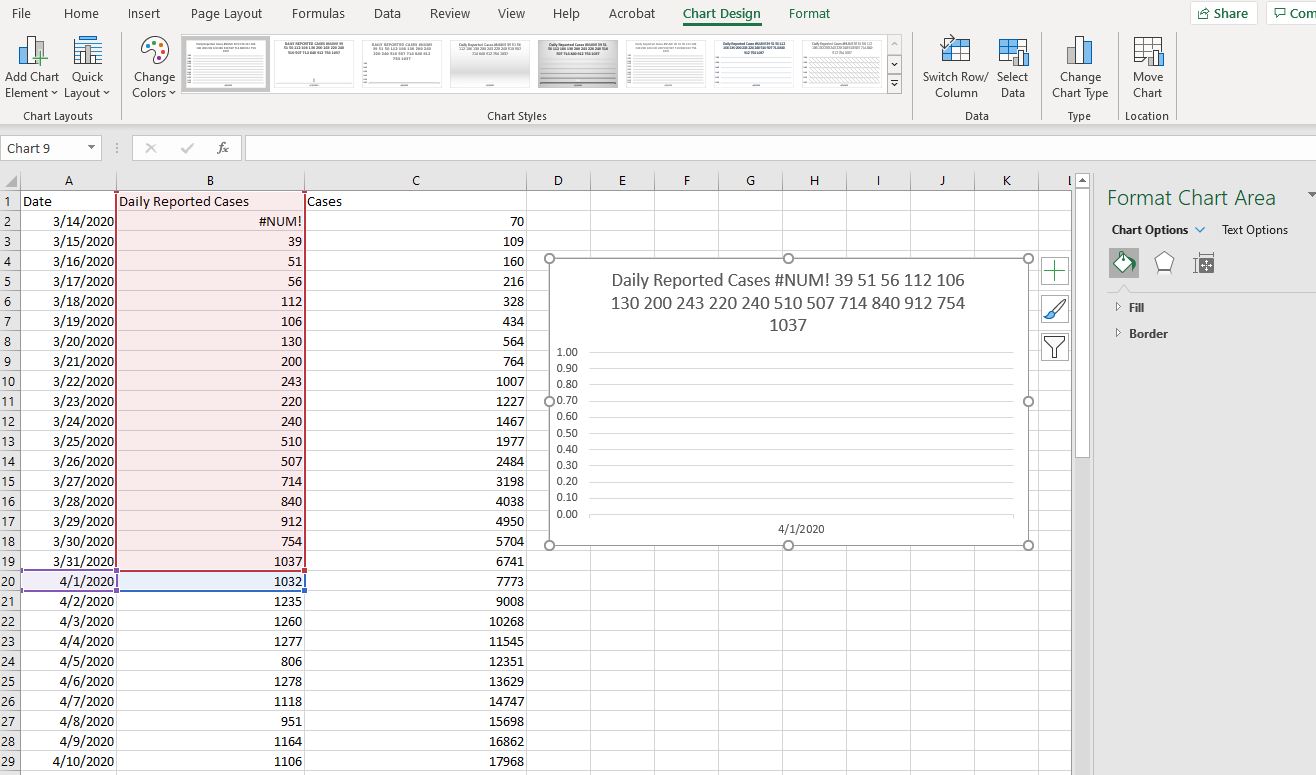Open Quick Layout options
Screen dimensions: 1316x775
(87, 67)
